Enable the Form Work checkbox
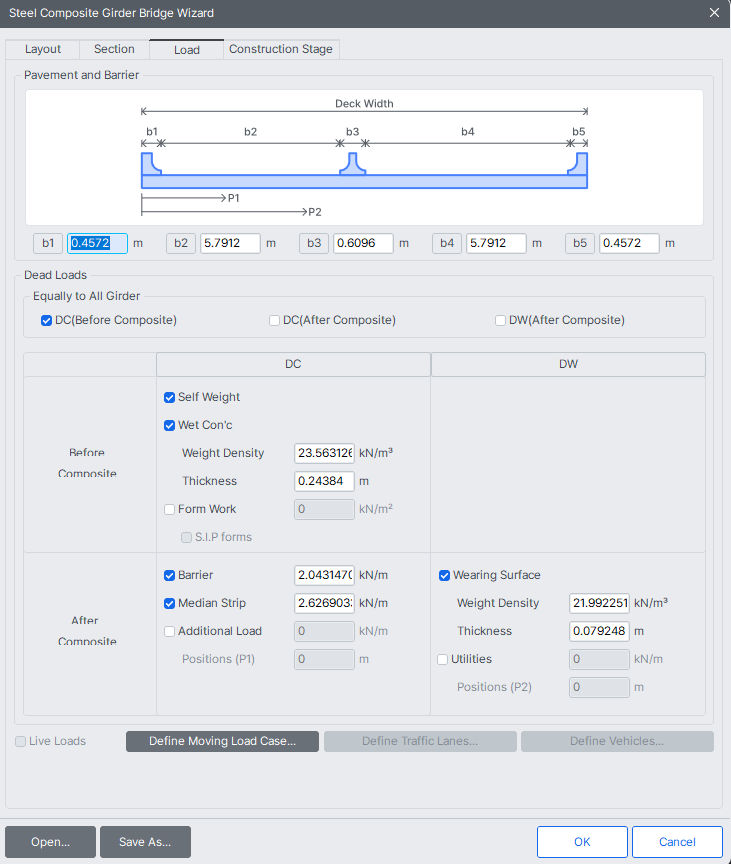This screenshot has height=864, width=731. click(170, 509)
